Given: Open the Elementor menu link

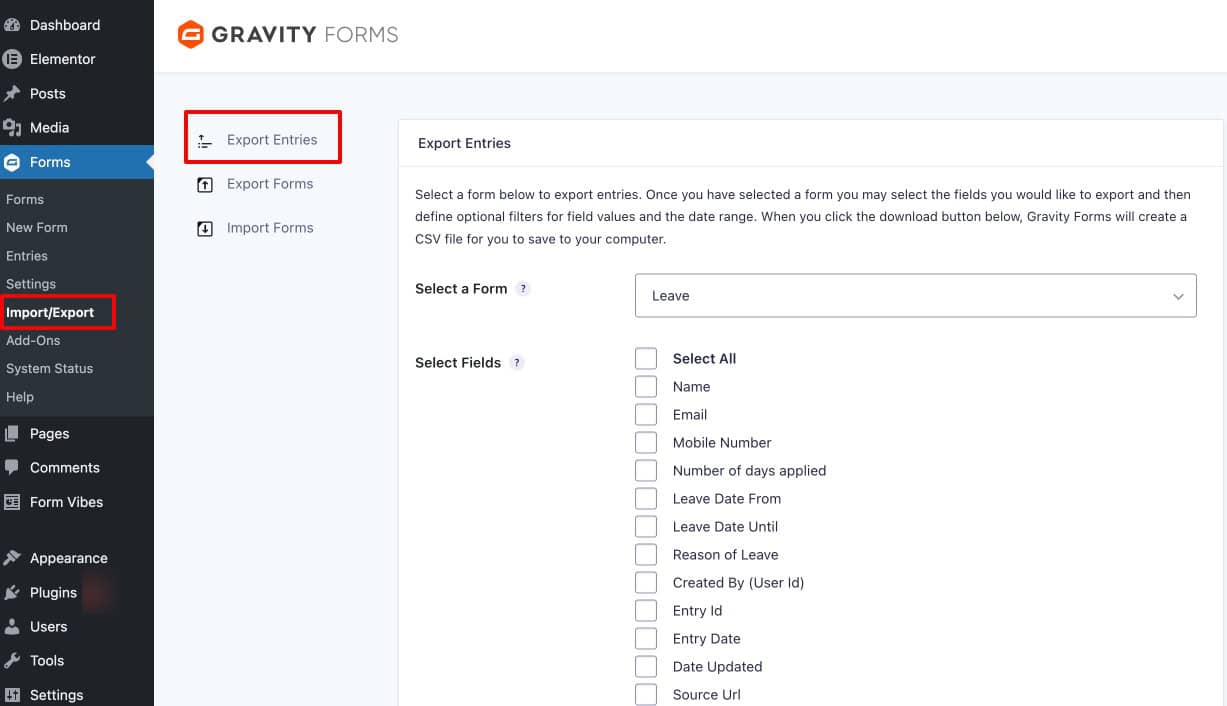Looking at the screenshot, I should coord(63,59).
